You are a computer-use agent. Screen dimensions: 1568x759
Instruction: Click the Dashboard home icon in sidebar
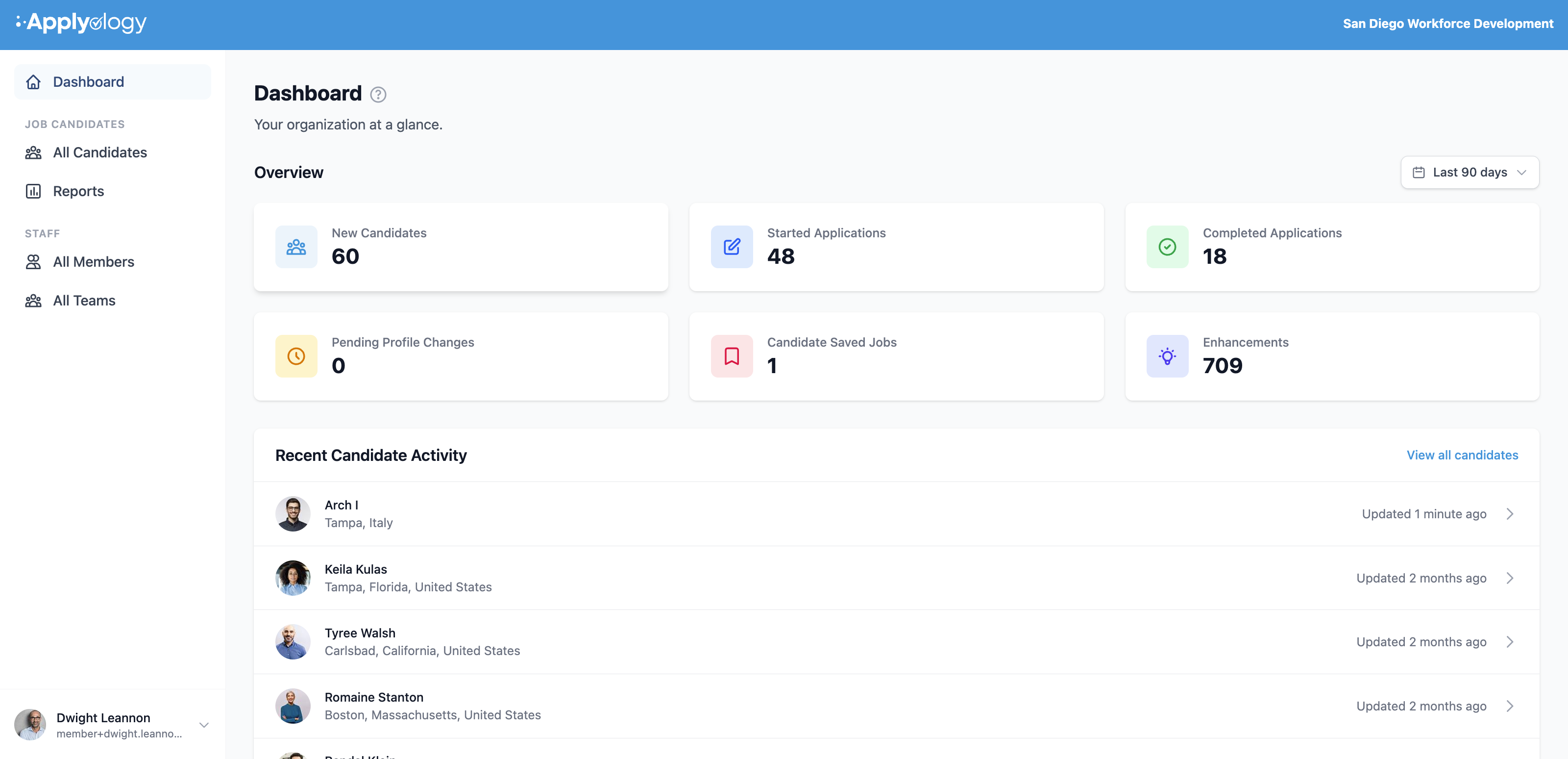point(33,81)
